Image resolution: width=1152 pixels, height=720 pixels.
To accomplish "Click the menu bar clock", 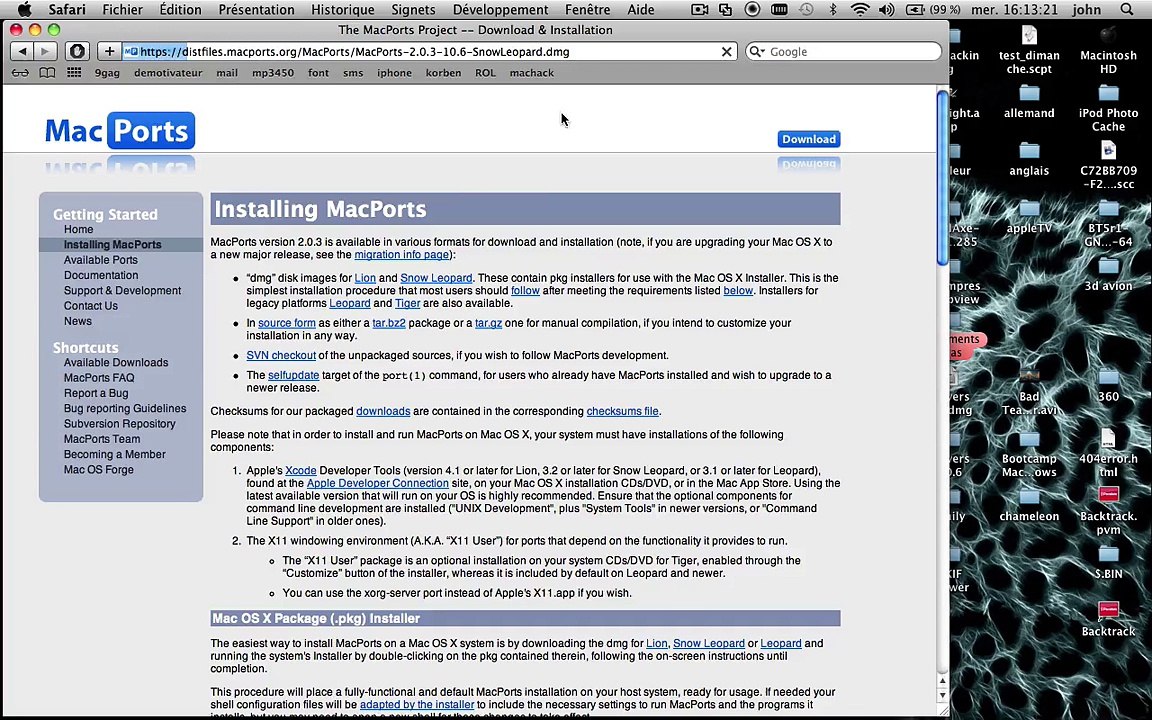I will [x=1016, y=10].
